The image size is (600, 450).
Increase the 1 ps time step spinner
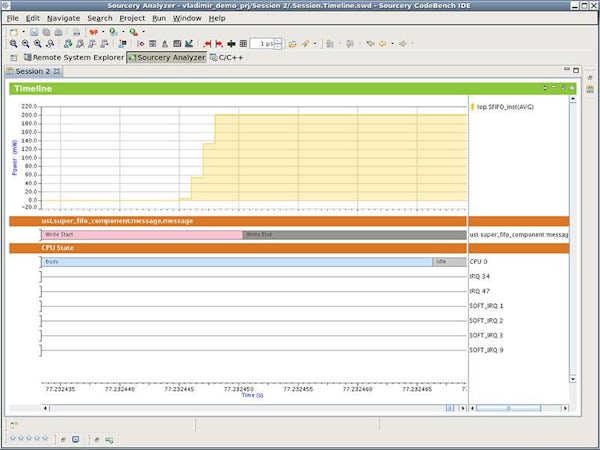[280, 42]
